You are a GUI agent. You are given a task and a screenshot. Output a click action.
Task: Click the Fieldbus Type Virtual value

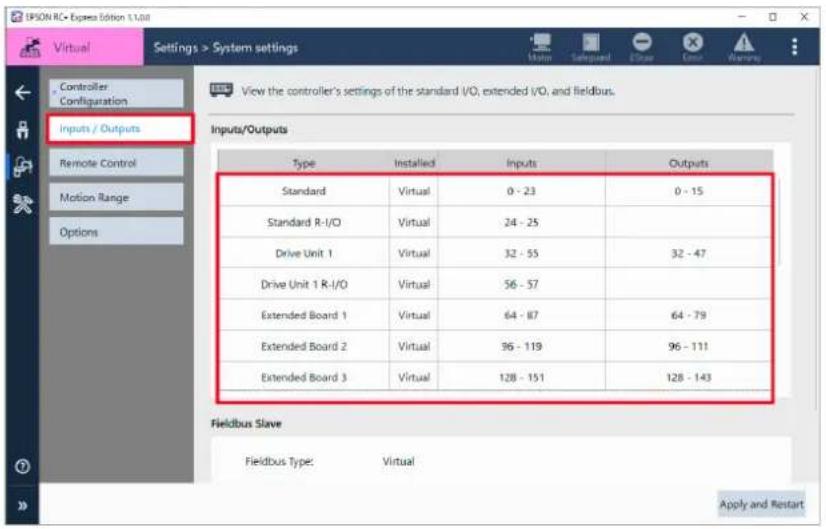point(398,461)
